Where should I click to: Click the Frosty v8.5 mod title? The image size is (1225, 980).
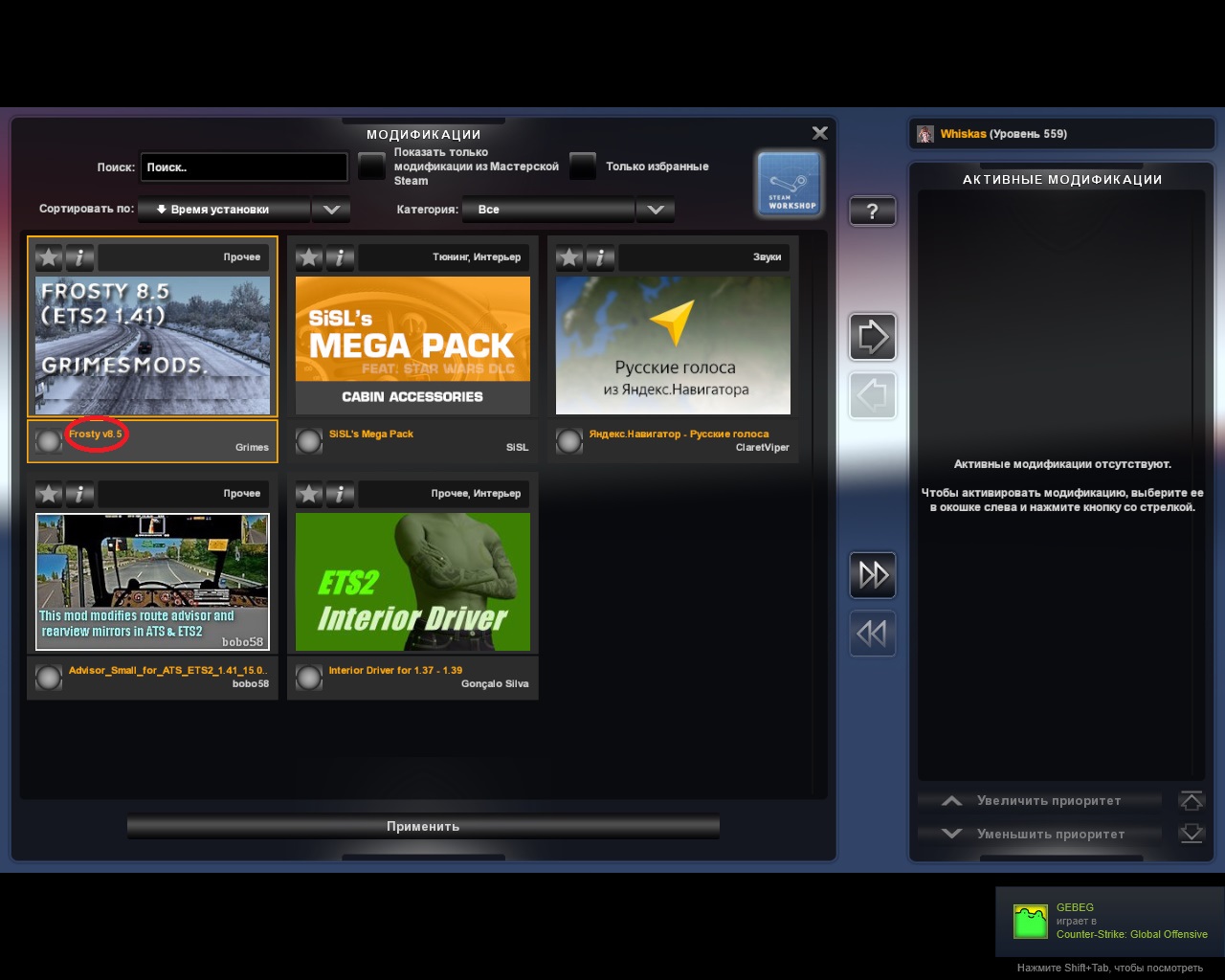96,434
